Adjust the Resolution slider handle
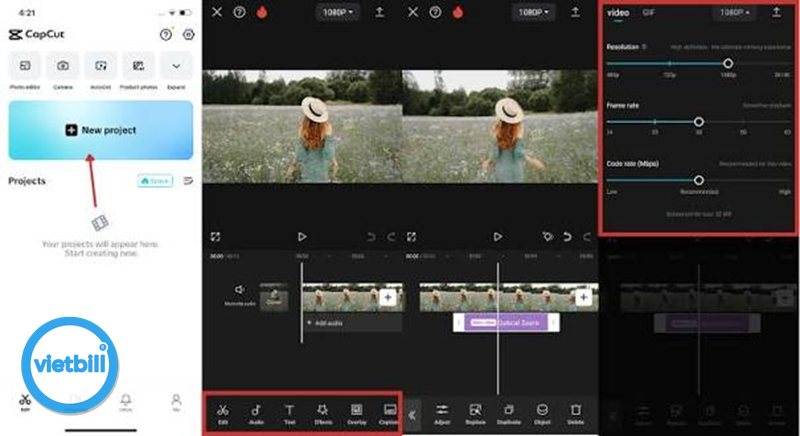The width and height of the screenshot is (800, 436). (x=728, y=63)
